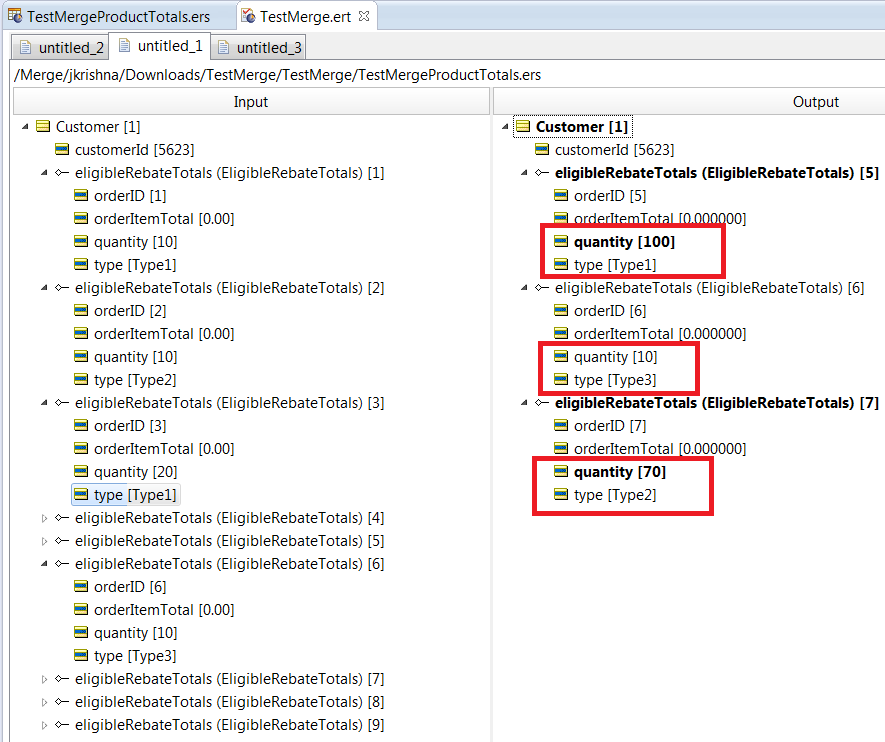Viewport: 885px width, 742px height.
Task: Expand Input eligibleRebateTotals [5] node
Action: coord(44,541)
